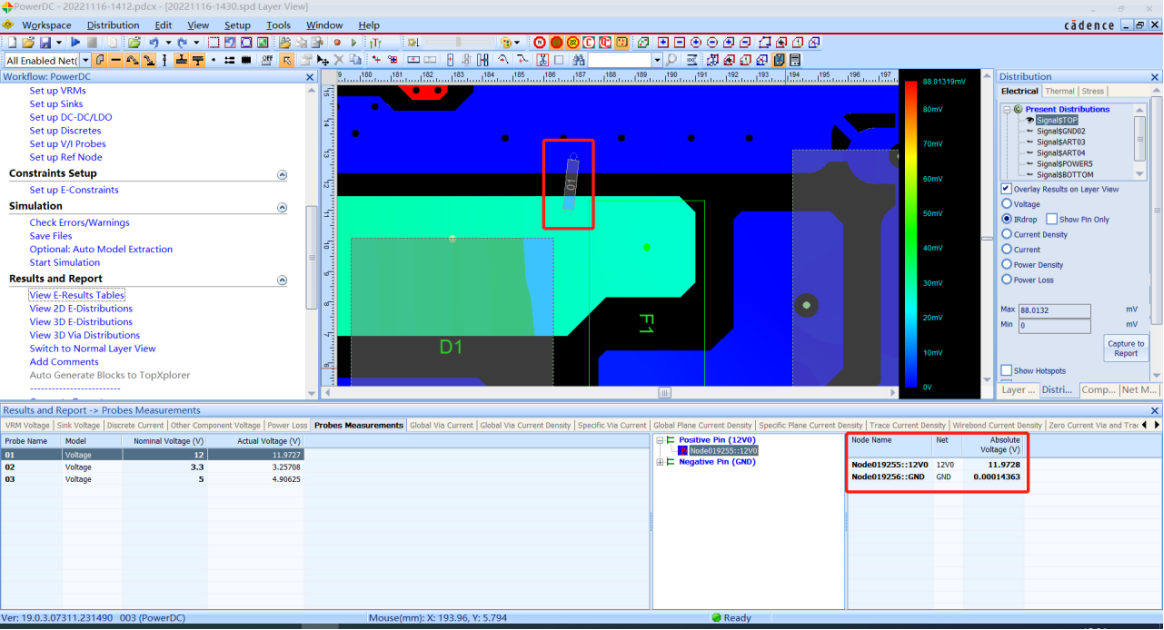Open the undo history dropdown arrow
This screenshot has width=1164, height=630.
169,42
